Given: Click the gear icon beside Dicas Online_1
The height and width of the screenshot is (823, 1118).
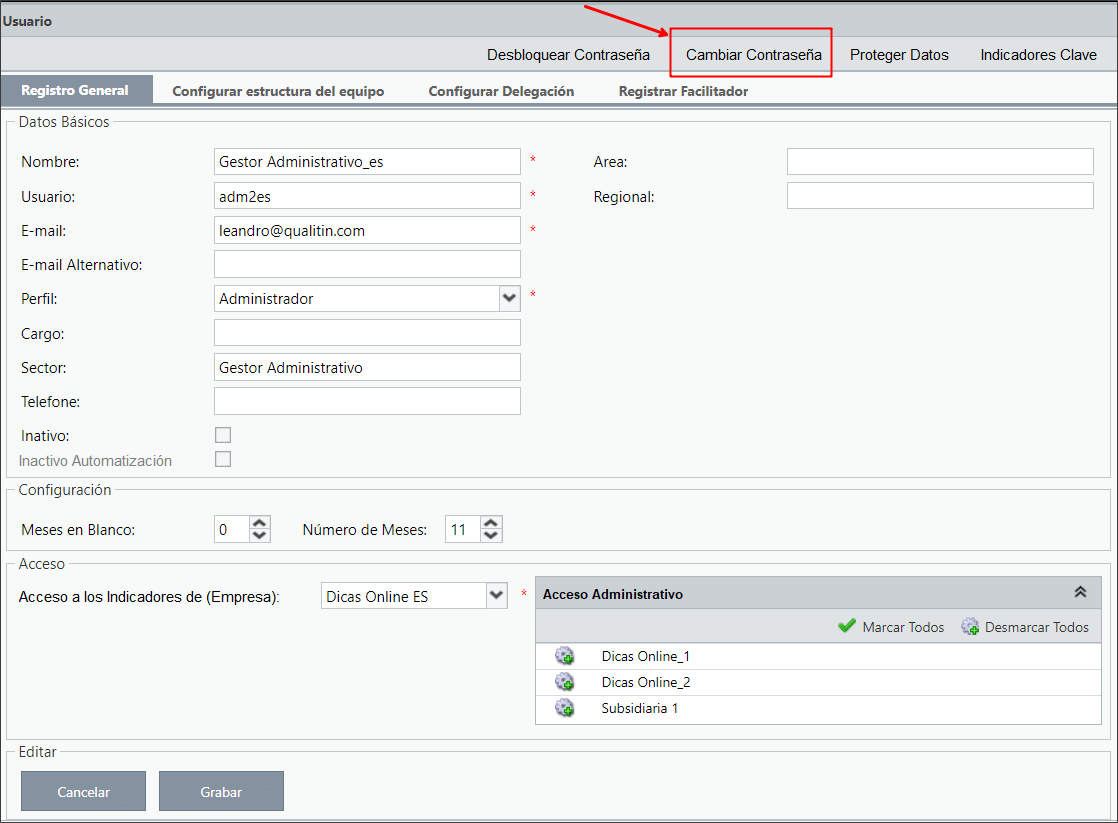Looking at the screenshot, I should coord(565,656).
